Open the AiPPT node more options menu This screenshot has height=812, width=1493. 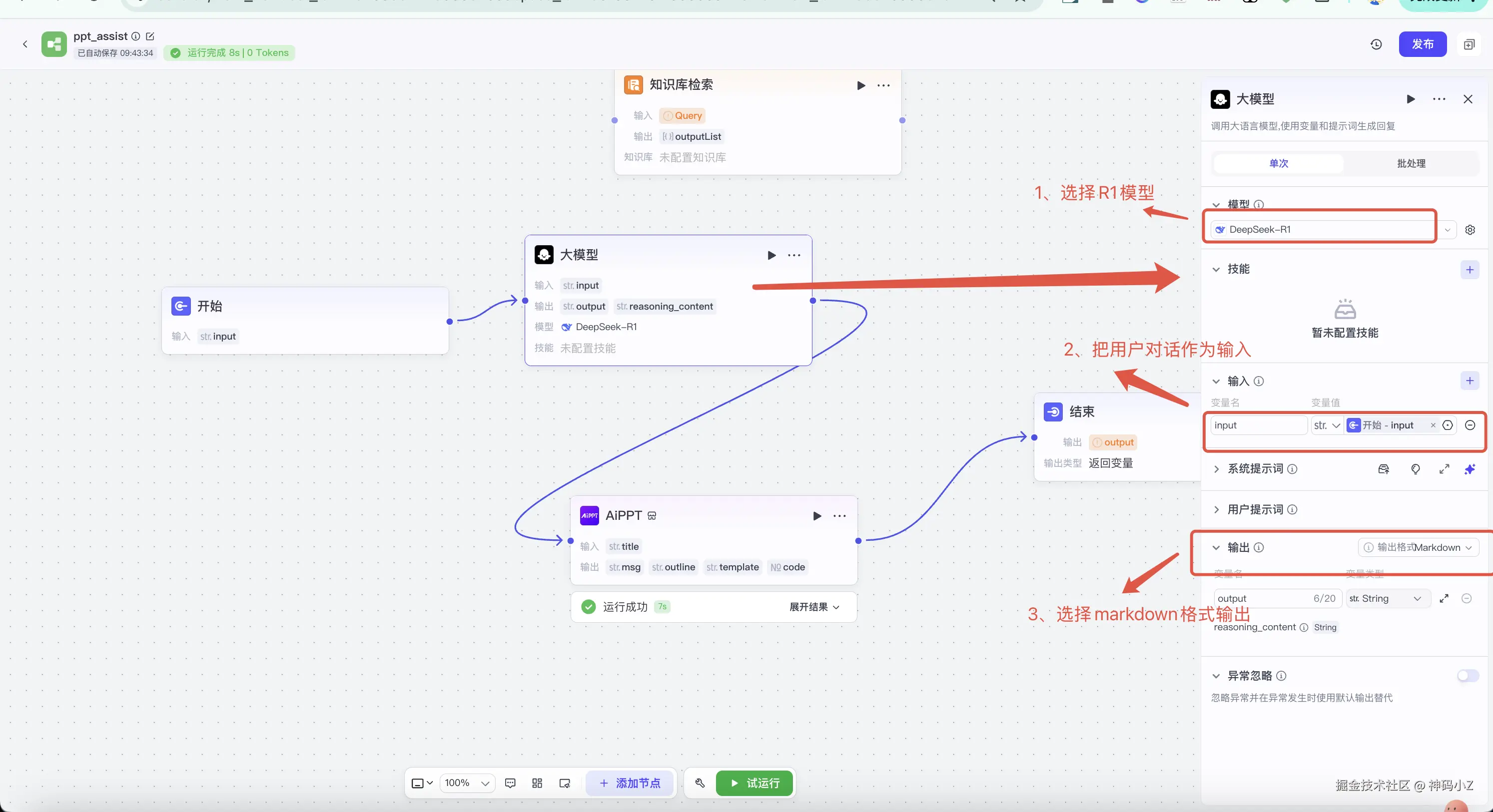[839, 515]
